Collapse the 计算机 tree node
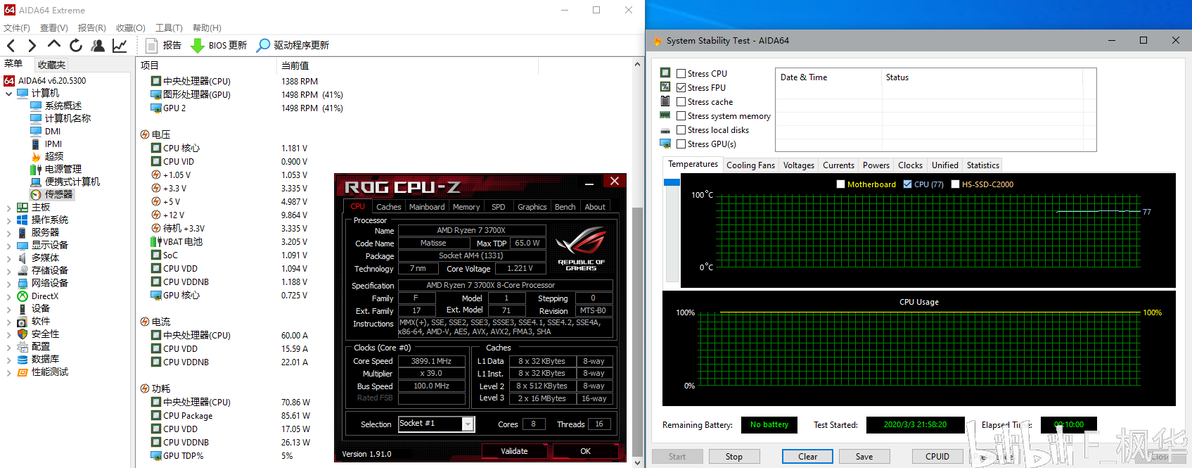Viewport: 1192px width, 468px height. coord(8,93)
